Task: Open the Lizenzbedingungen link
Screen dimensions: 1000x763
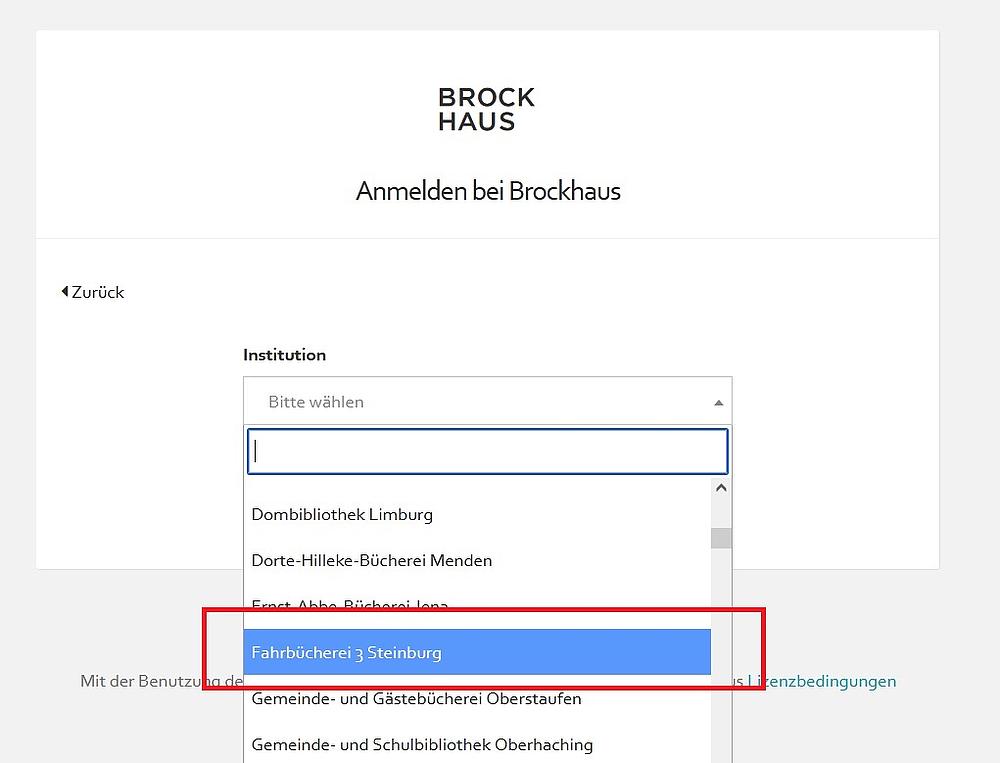Action: pos(822,681)
